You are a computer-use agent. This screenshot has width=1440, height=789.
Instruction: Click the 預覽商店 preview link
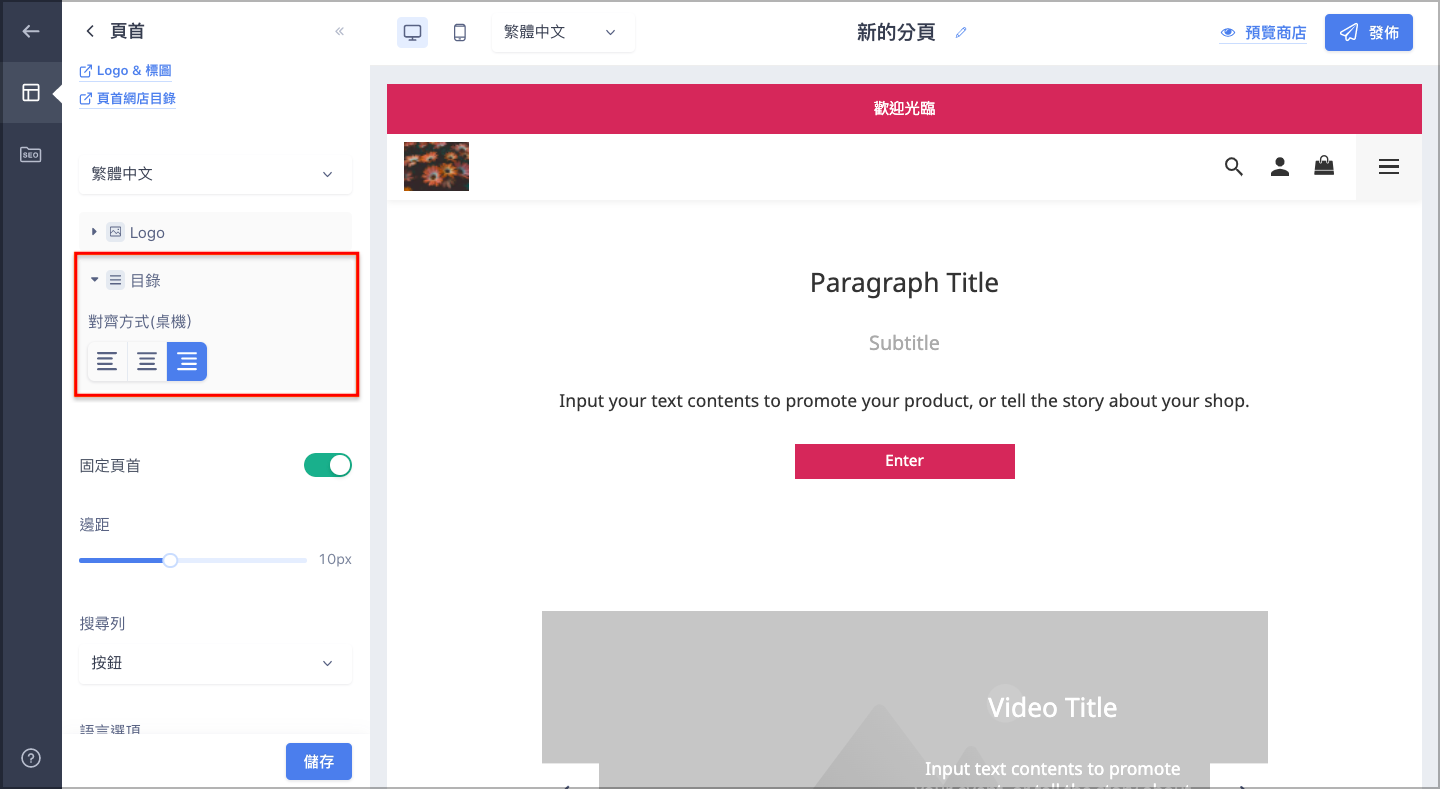(x=1263, y=33)
